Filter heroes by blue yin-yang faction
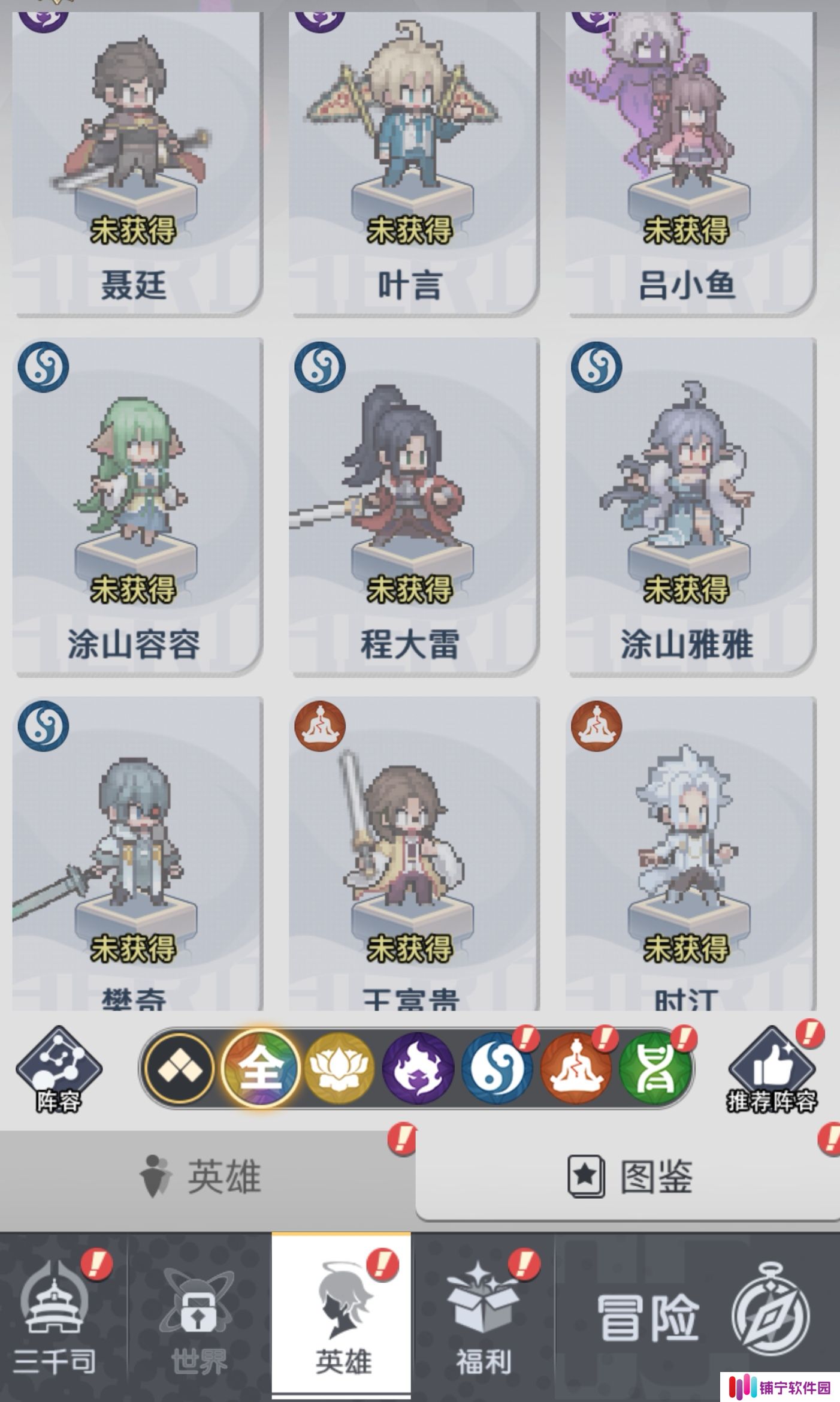The image size is (840, 1402). point(497,1069)
